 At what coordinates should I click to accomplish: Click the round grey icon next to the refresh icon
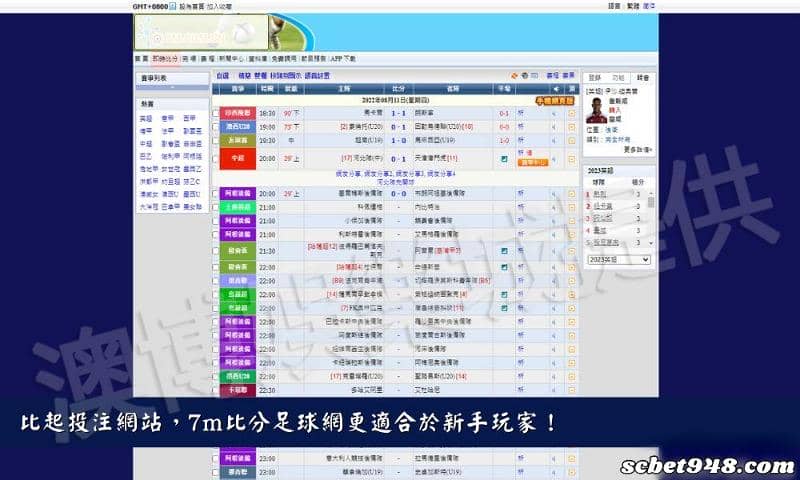pyautogui.click(x=524, y=75)
